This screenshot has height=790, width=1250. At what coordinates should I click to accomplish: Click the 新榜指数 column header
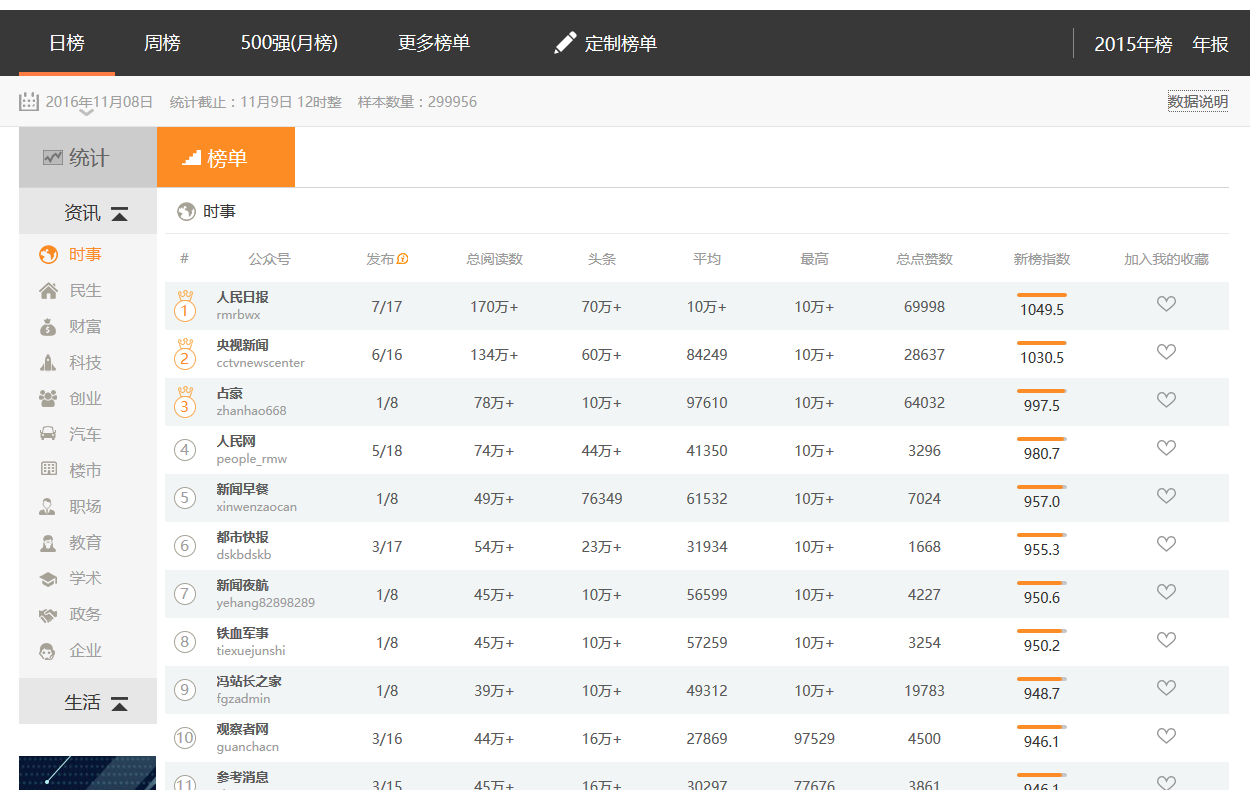coord(1042,259)
